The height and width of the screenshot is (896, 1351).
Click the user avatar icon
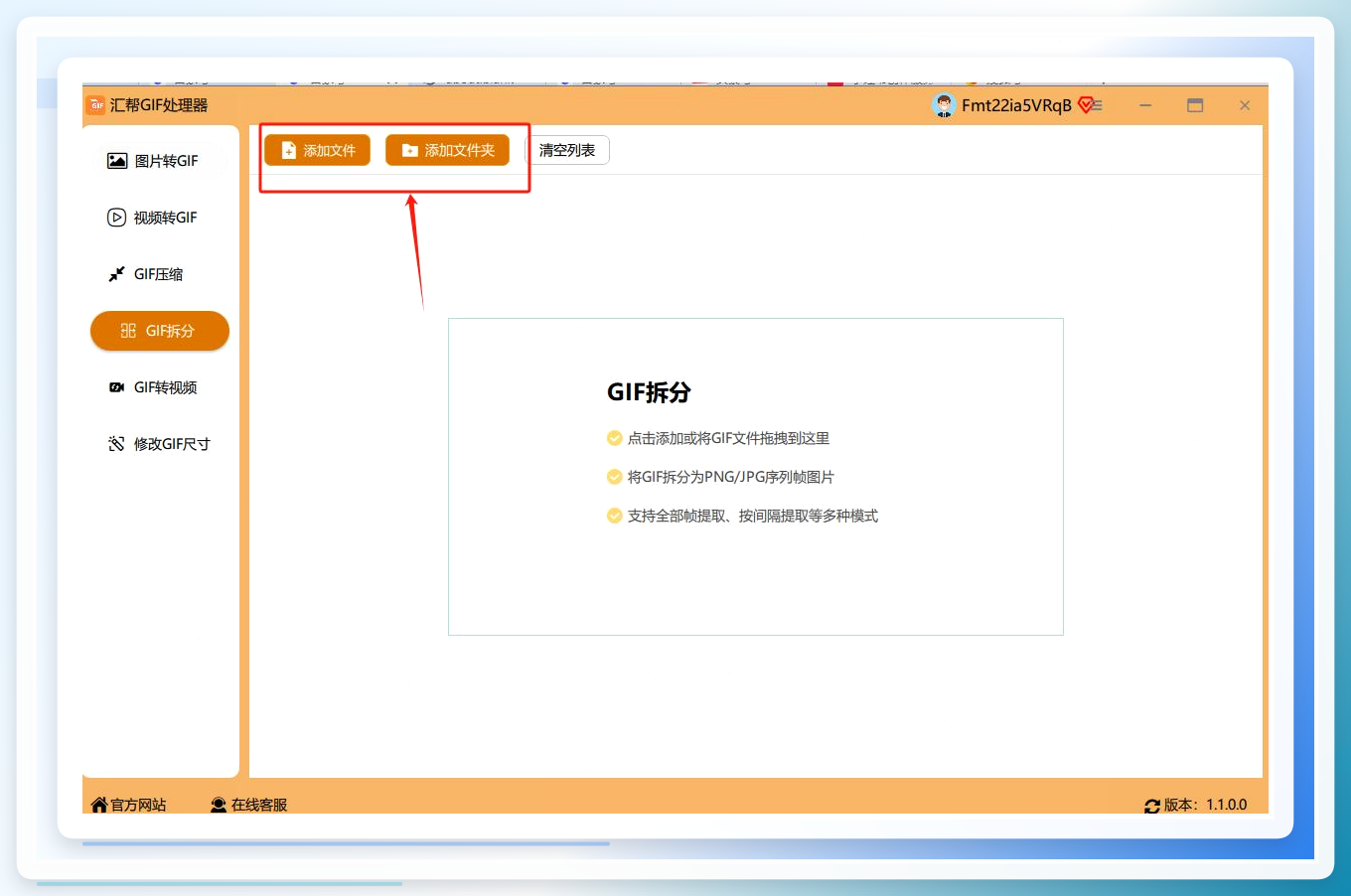click(944, 105)
